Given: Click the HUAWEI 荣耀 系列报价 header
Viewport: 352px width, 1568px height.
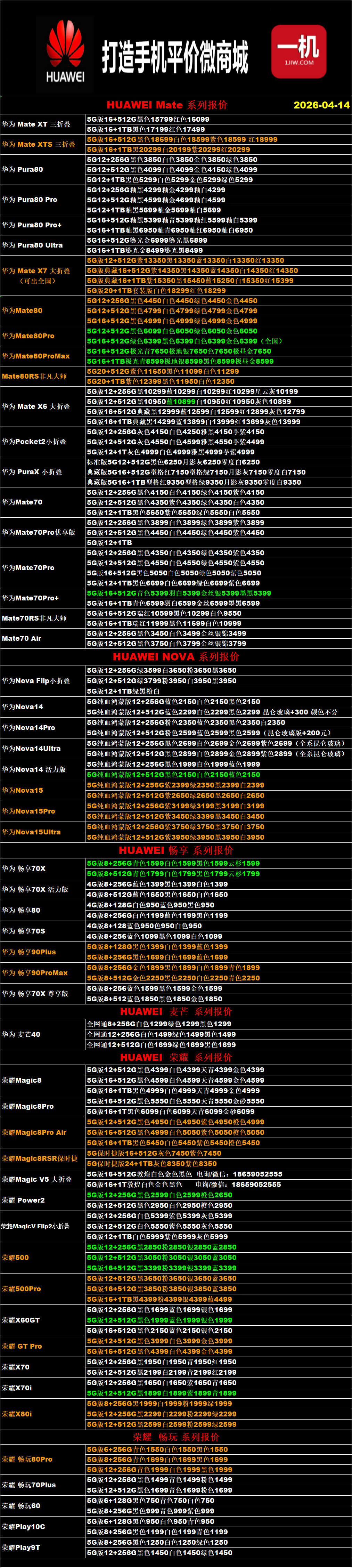Looking at the screenshot, I should tap(176, 1057).
